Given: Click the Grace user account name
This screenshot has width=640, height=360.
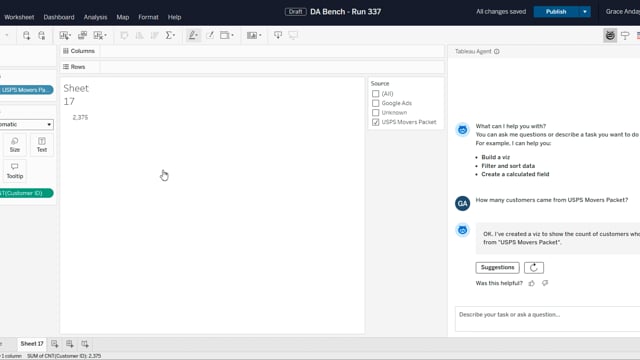Looking at the screenshot, I should point(622,12).
